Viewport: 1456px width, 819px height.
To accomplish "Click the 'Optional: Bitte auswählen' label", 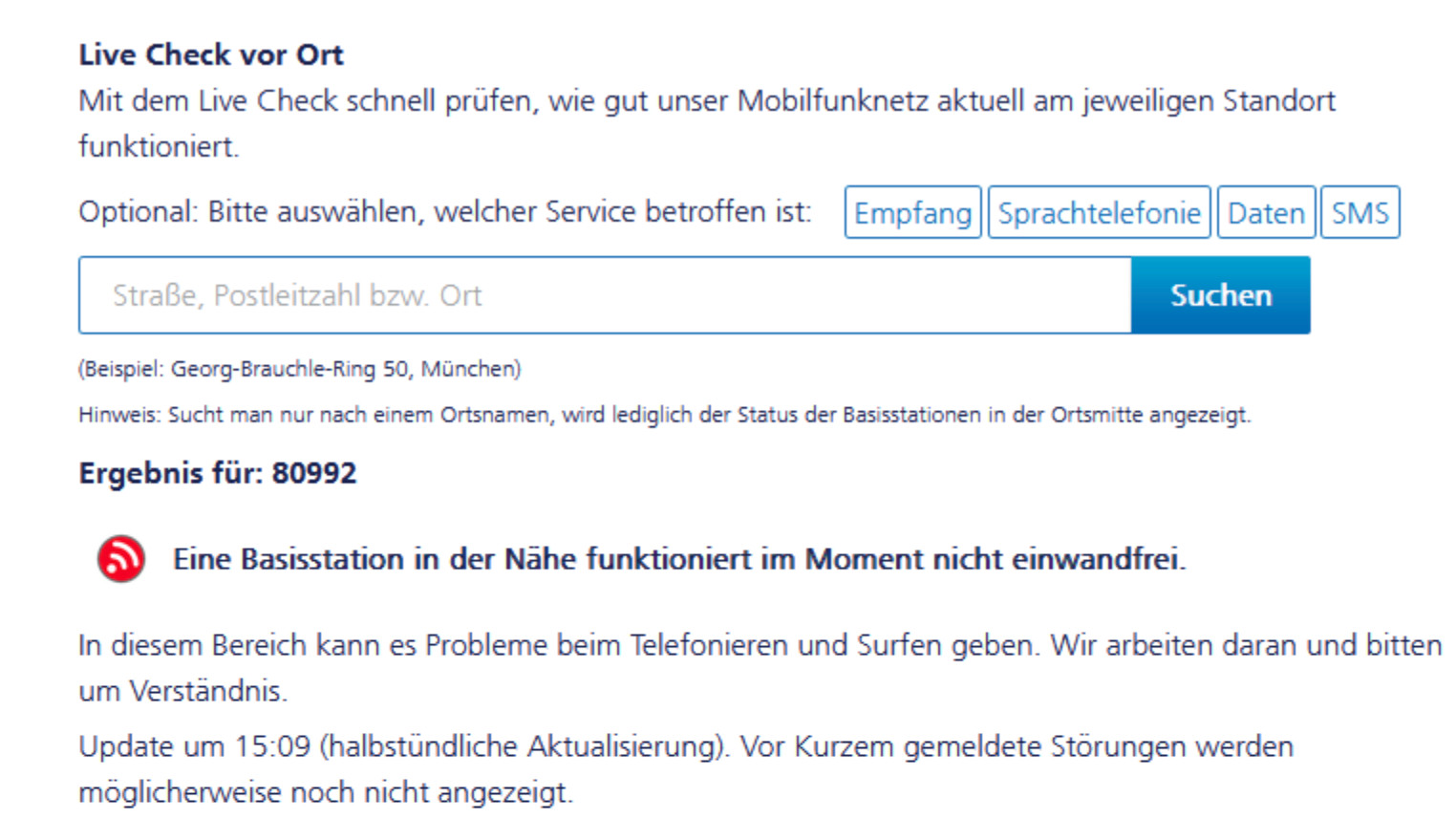I will (x=445, y=211).
